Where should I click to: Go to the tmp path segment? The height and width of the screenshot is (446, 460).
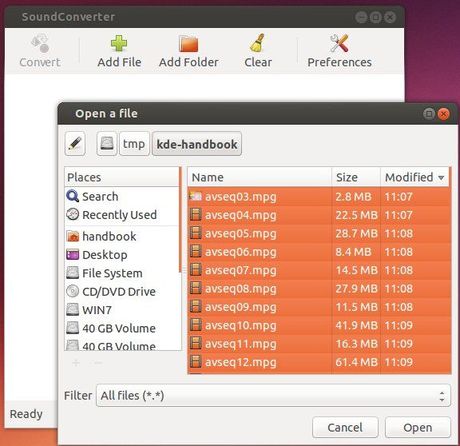134,144
